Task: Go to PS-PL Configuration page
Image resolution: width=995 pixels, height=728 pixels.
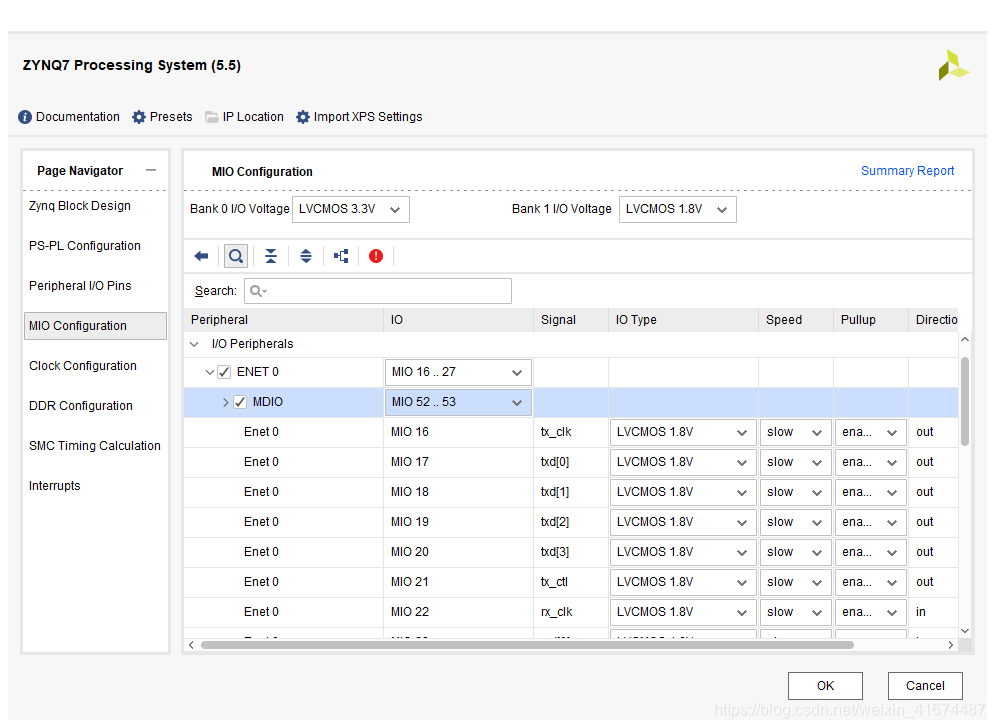Action: tap(85, 246)
